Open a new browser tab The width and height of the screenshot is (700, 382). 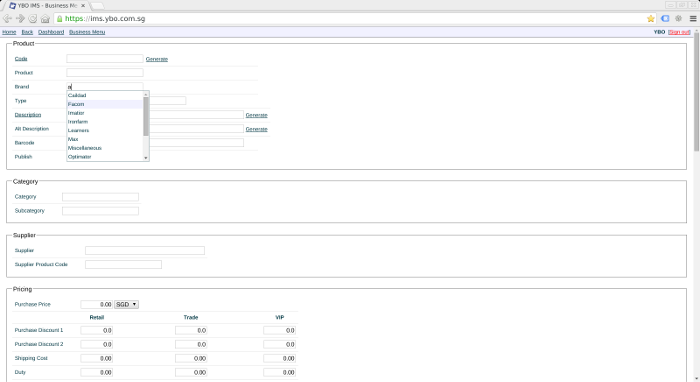pos(97,6)
